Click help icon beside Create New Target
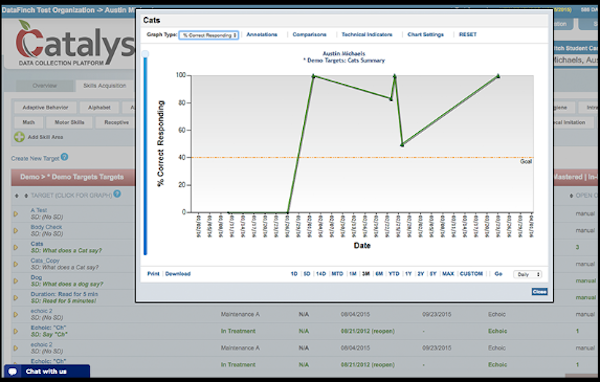This screenshot has width=600, height=382. 64,157
